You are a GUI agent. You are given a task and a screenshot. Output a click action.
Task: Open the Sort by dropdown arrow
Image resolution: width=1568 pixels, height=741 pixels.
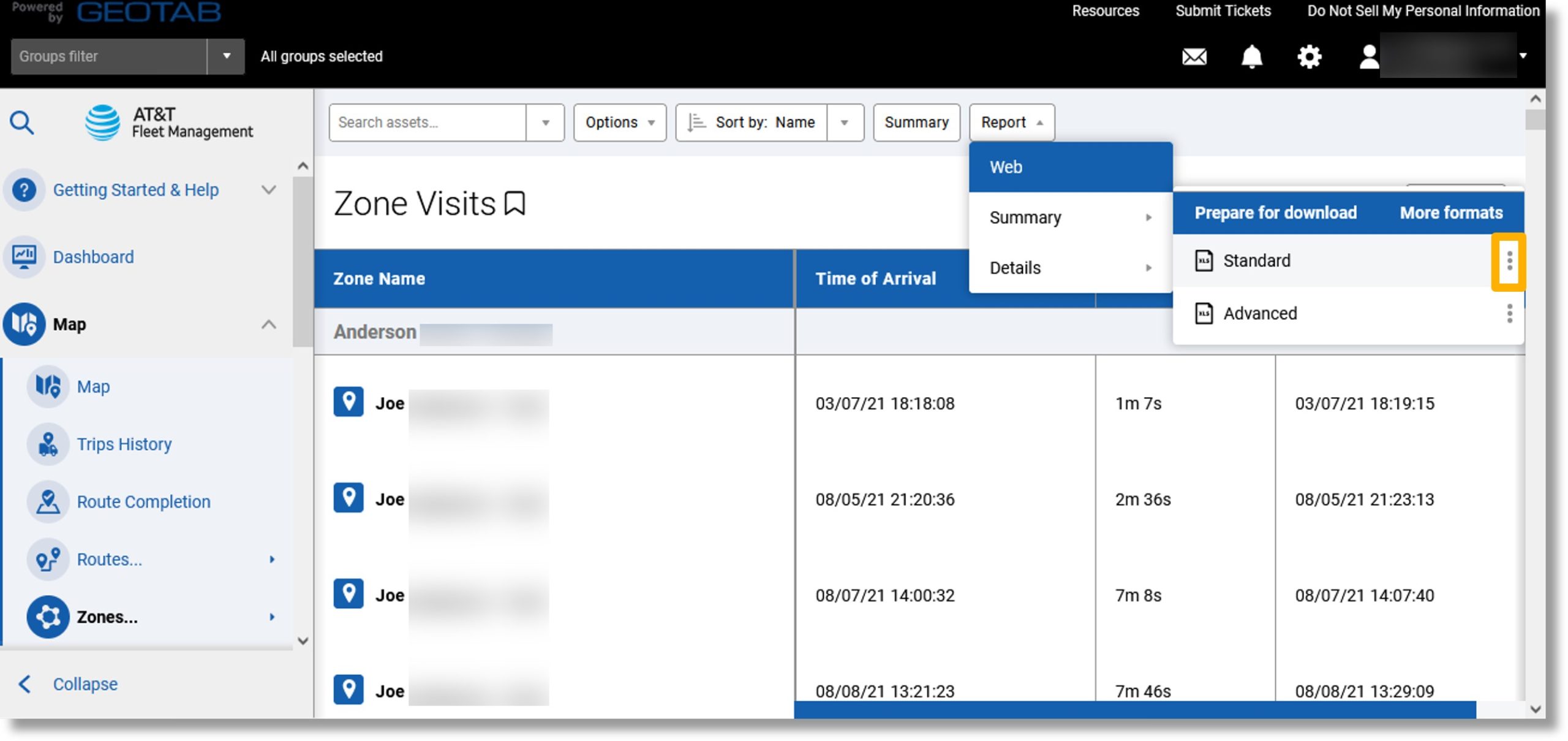coord(845,123)
